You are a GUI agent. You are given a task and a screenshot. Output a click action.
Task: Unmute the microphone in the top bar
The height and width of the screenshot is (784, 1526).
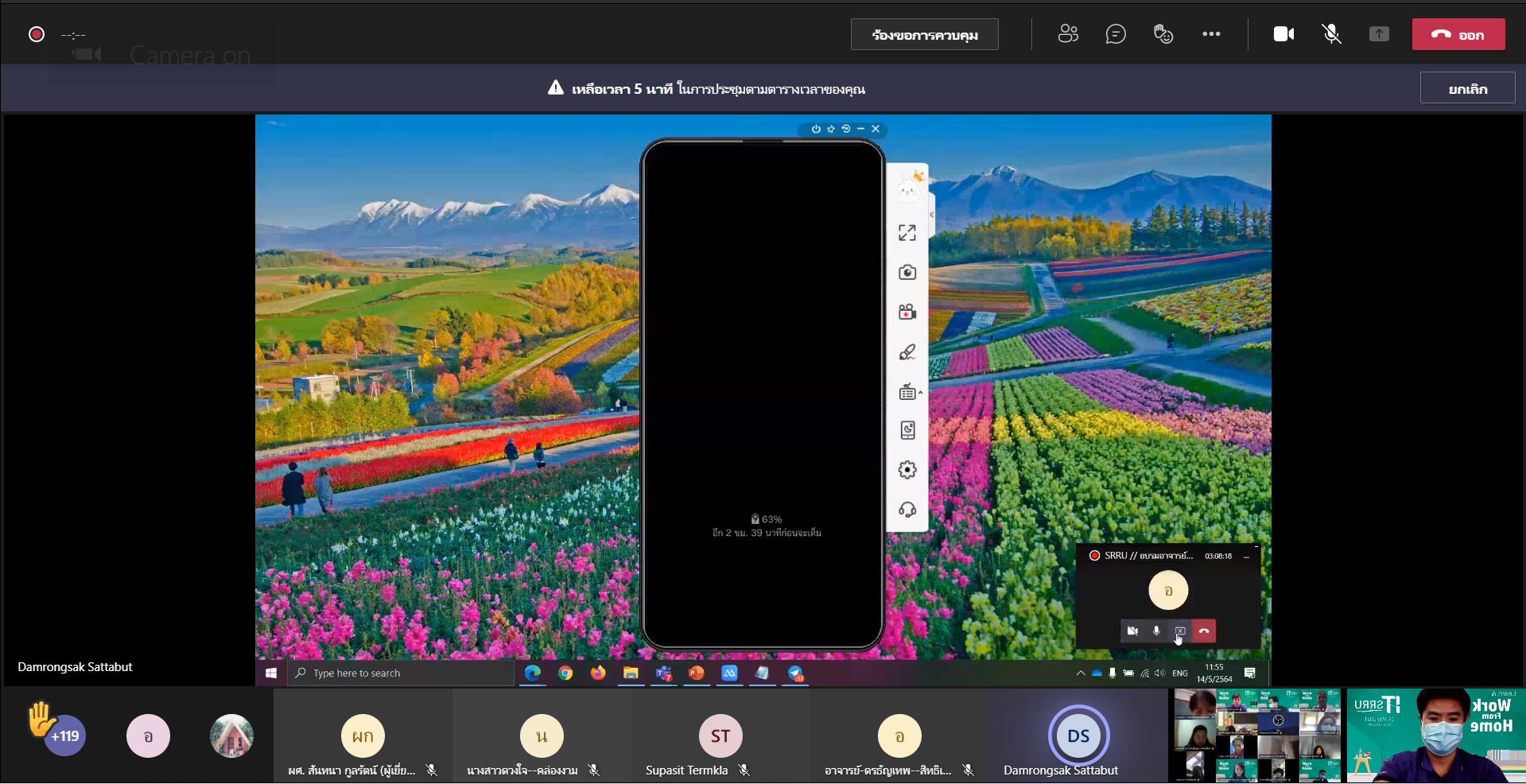click(x=1331, y=34)
